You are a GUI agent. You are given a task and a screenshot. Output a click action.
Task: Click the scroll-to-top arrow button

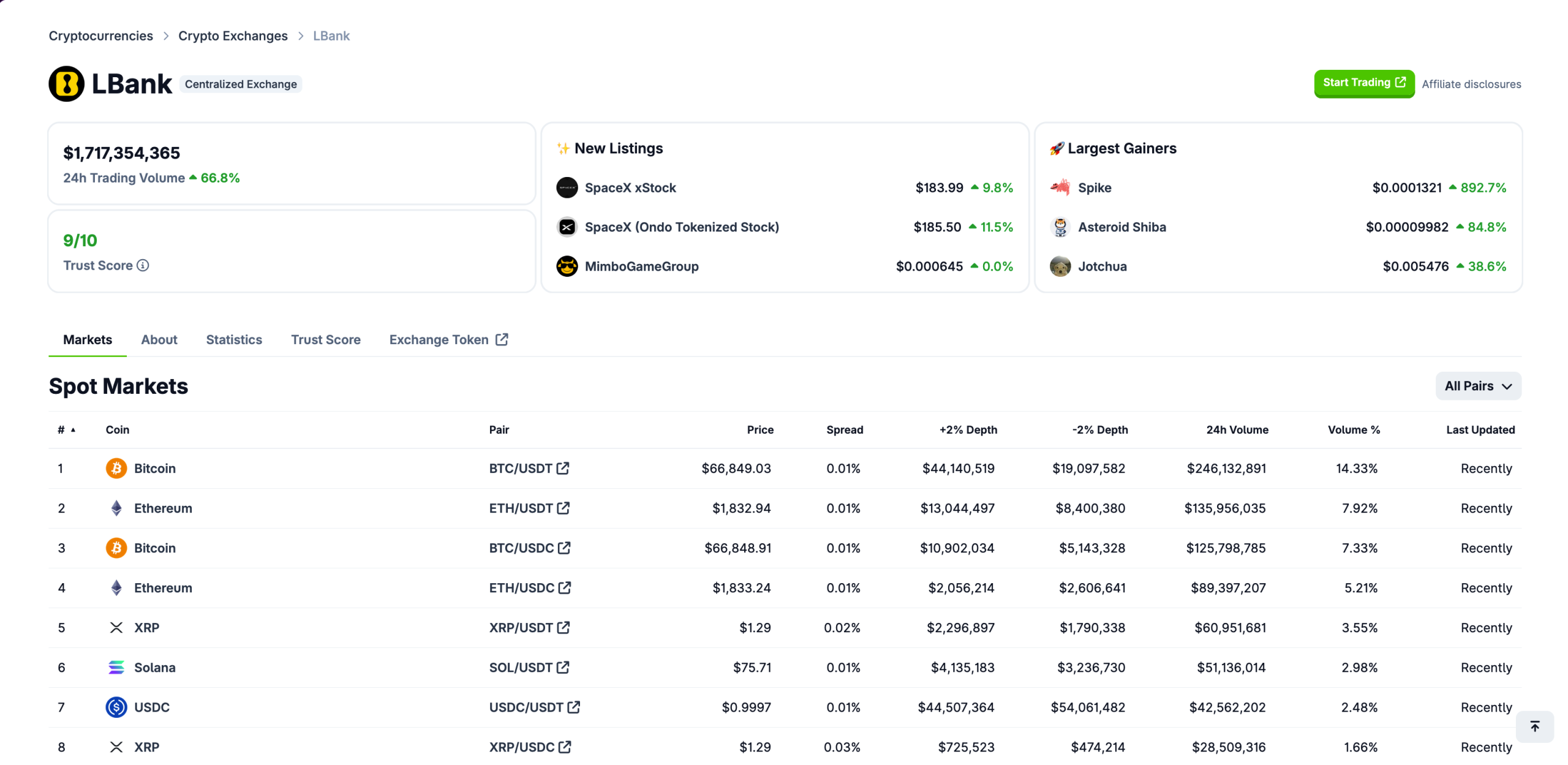click(1534, 726)
